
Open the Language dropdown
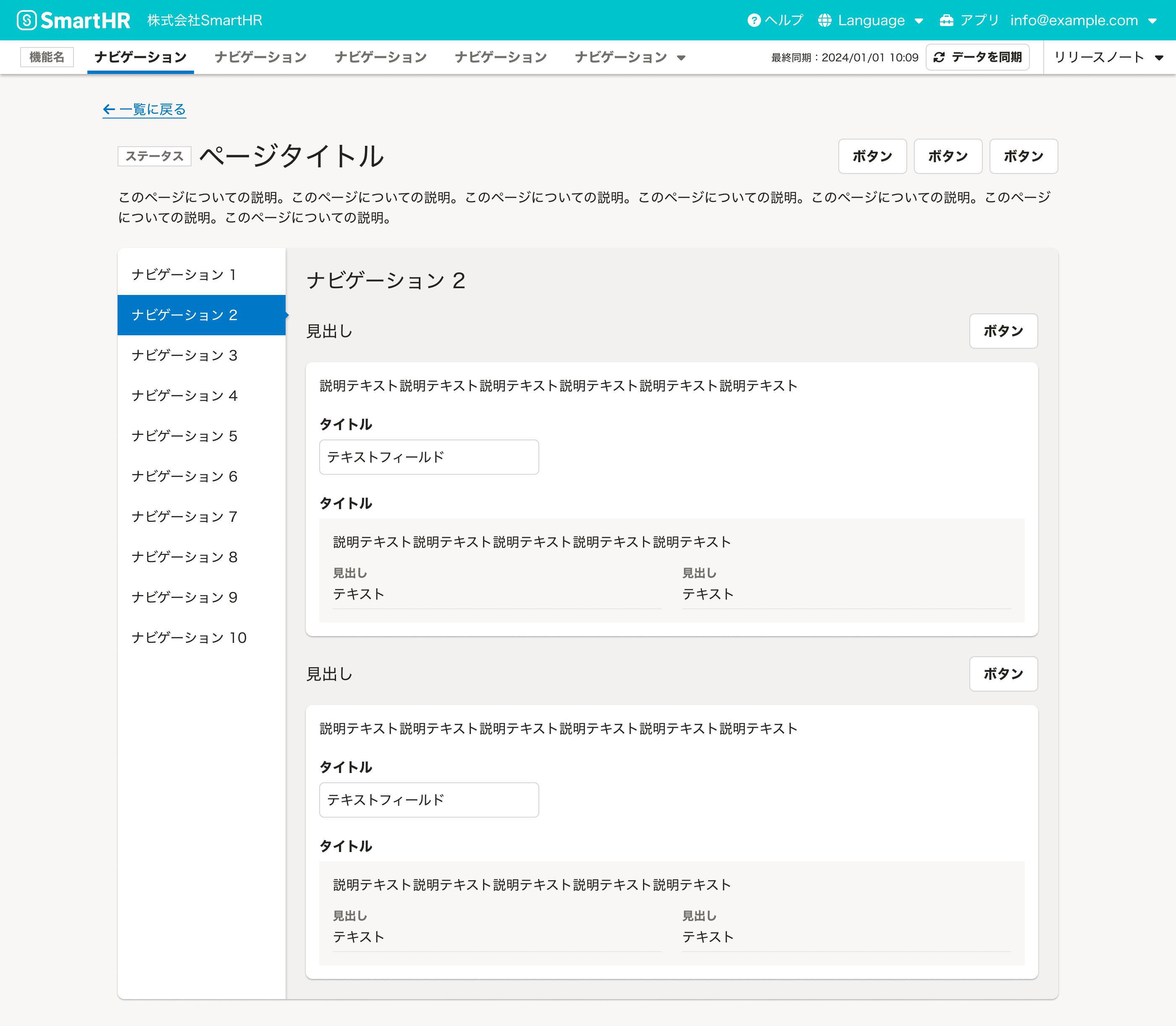click(920, 20)
